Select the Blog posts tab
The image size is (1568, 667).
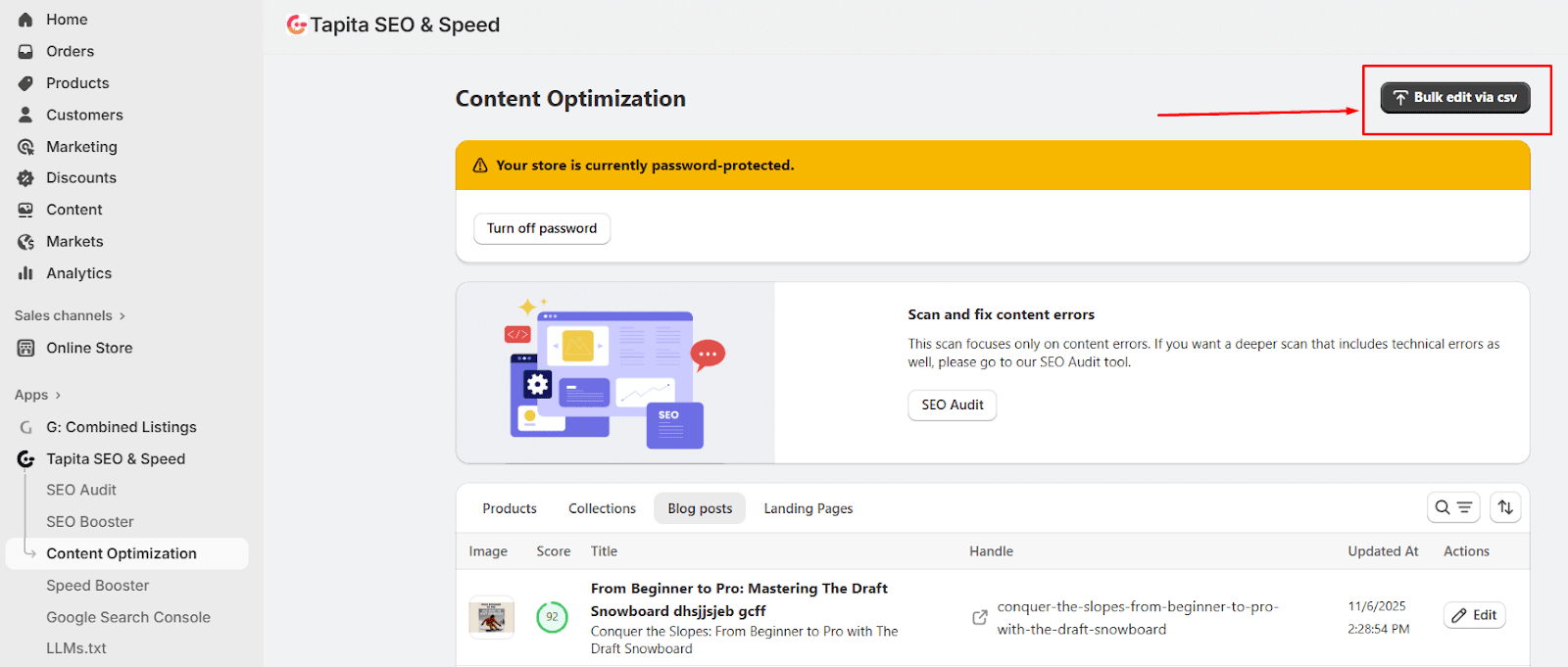(700, 508)
